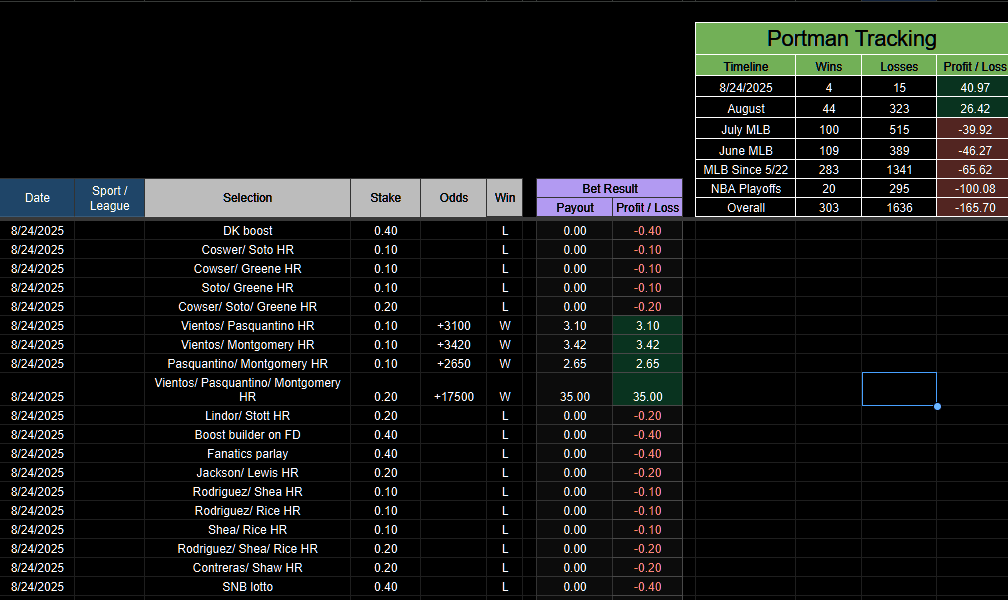This screenshot has width=1008, height=600.
Task: Select the green 35.00 profit cell
Action: 647,390
